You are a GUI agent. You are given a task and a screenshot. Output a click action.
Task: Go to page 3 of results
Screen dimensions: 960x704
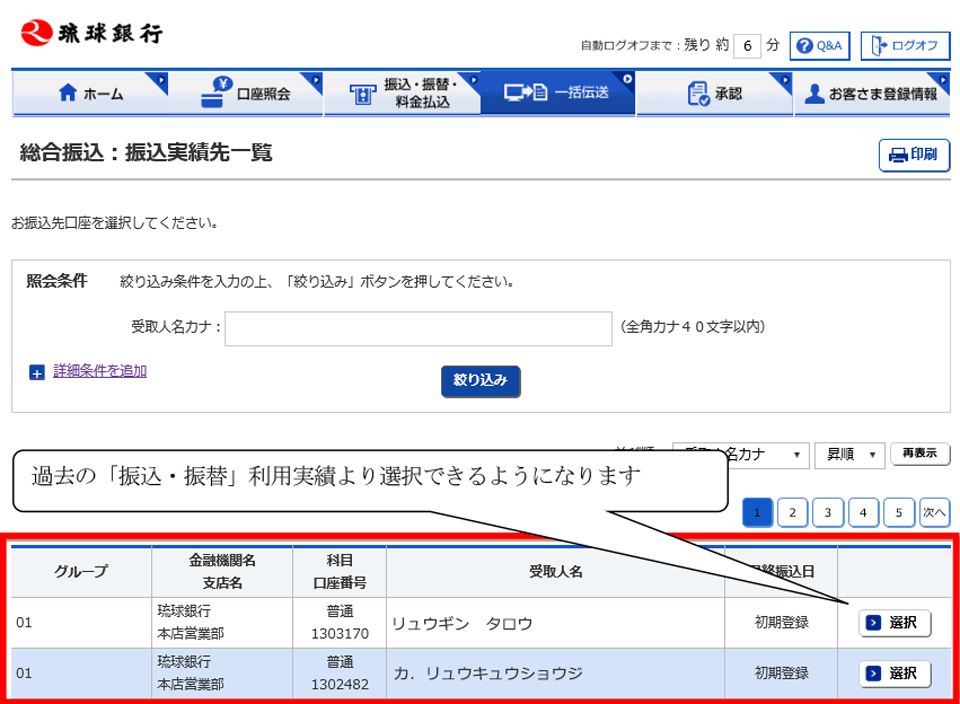827,513
